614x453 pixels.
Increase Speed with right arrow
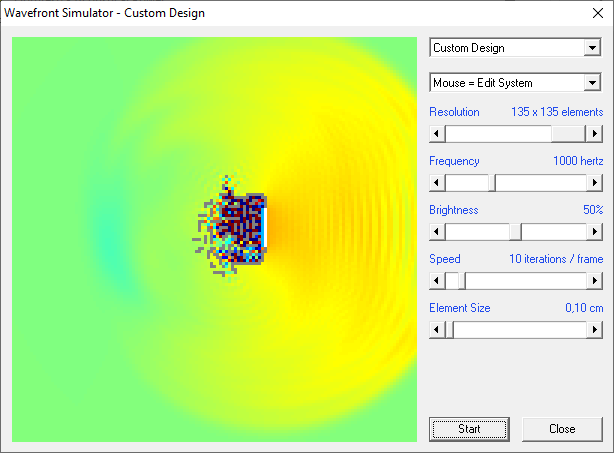pos(594,281)
